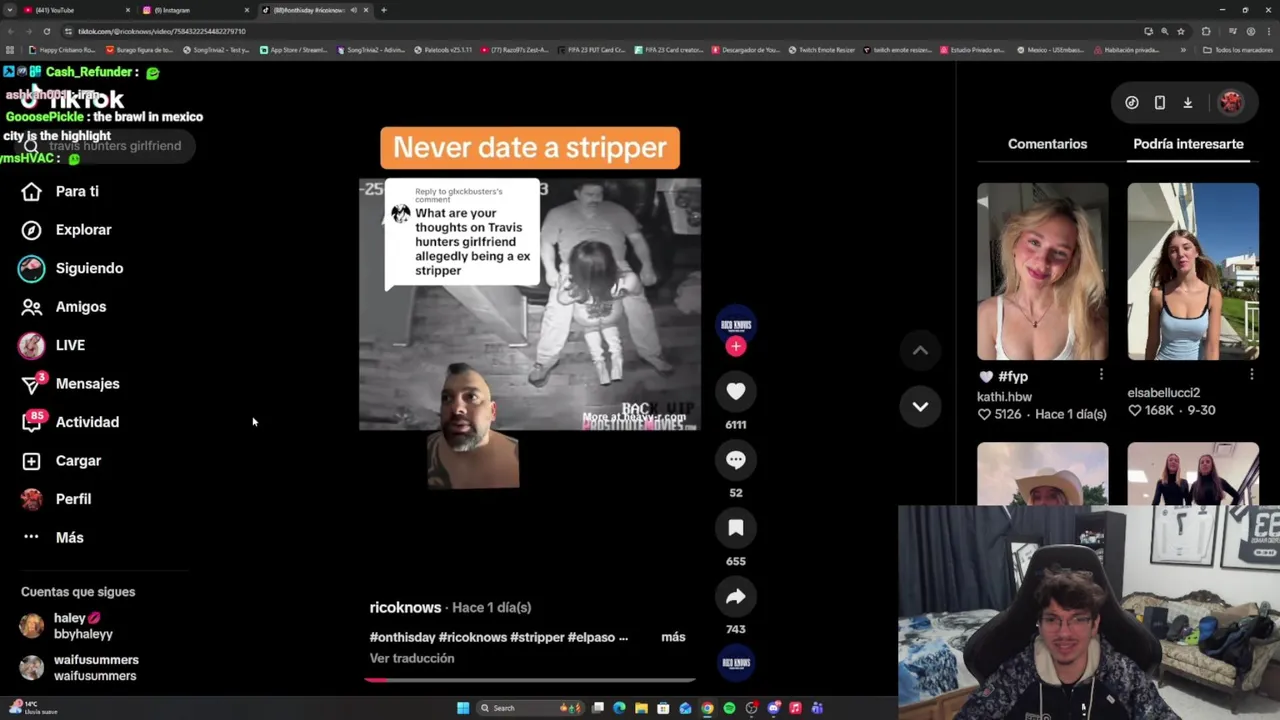
Task: Open the kathi.hbw account name
Action: tap(1004, 397)
